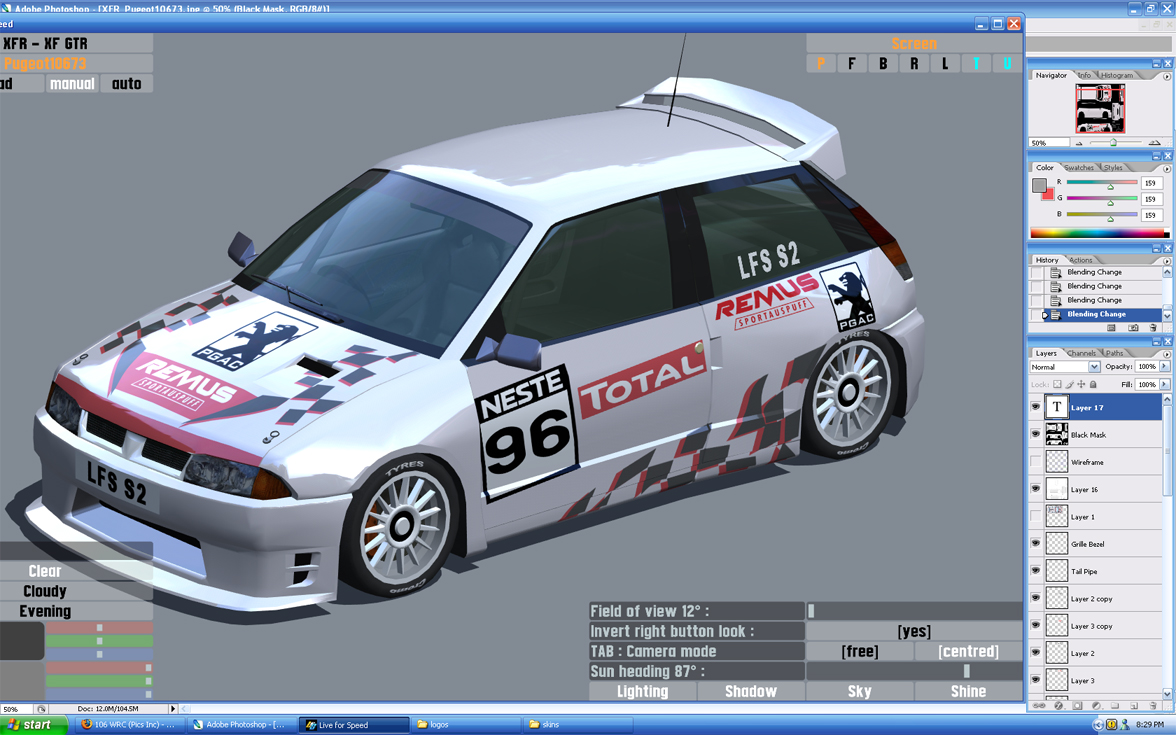This screenshot has height=735, width=1176.
Task: Switch to Firefox 106 WRC taskbar item
Action: coord(130,724)
